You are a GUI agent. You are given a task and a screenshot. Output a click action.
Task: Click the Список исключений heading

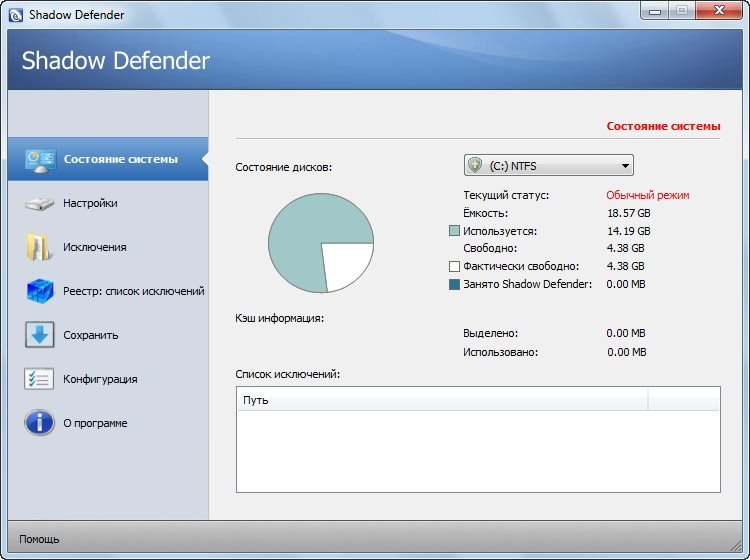(287, 374)
